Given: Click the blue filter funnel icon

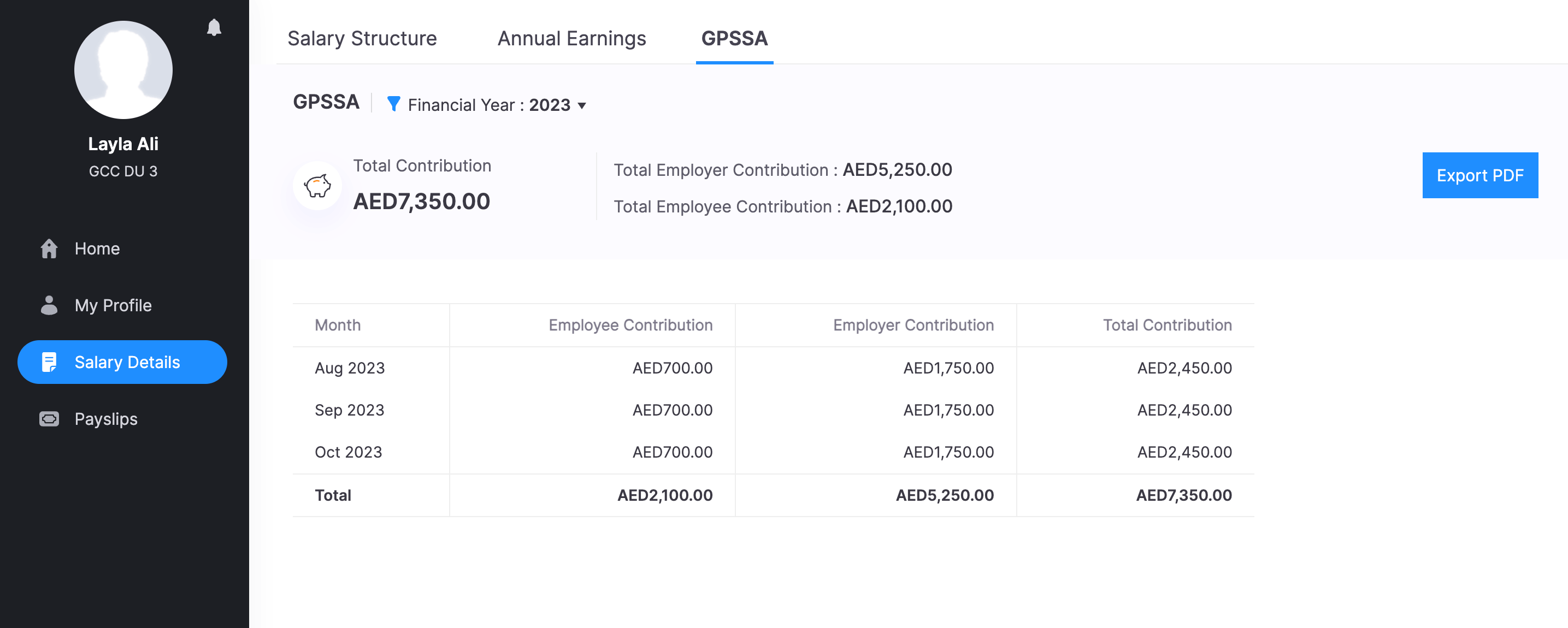Looking at the screenshot, I should [x=393, y=104].
